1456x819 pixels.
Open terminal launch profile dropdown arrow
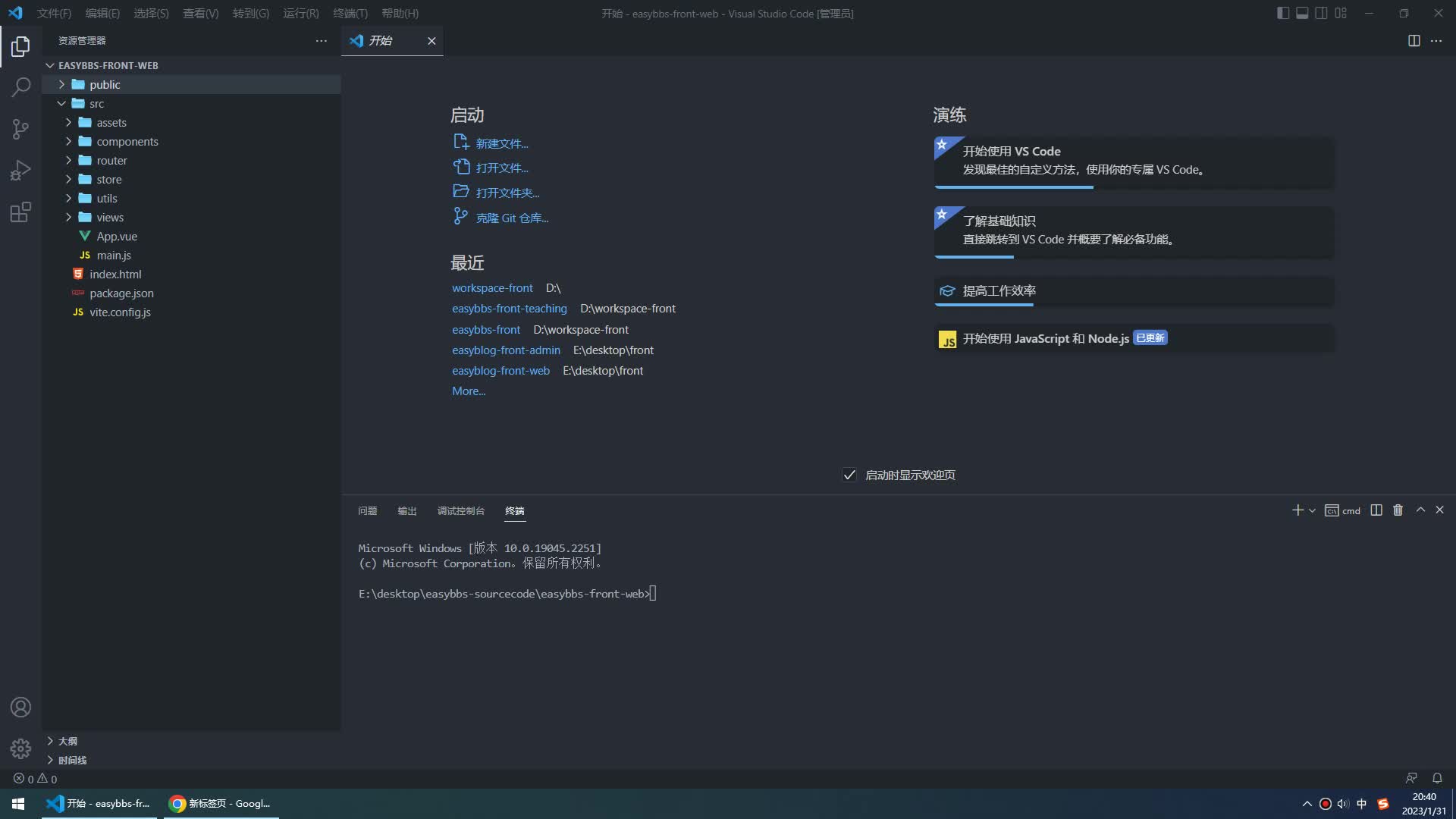(1312, 510)
